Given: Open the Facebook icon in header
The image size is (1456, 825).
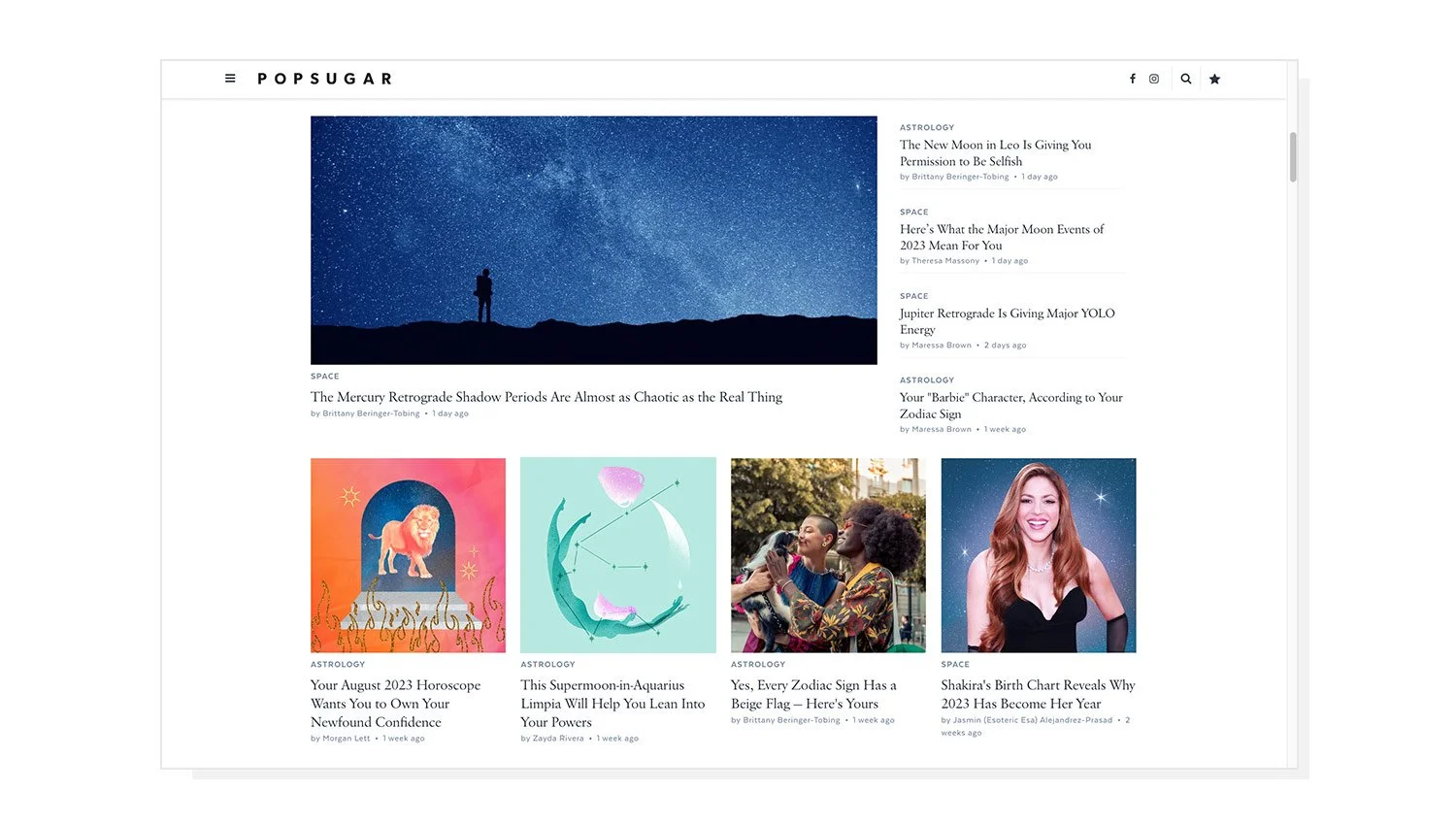Looking at the screenshot, I should click(1132, 79).
